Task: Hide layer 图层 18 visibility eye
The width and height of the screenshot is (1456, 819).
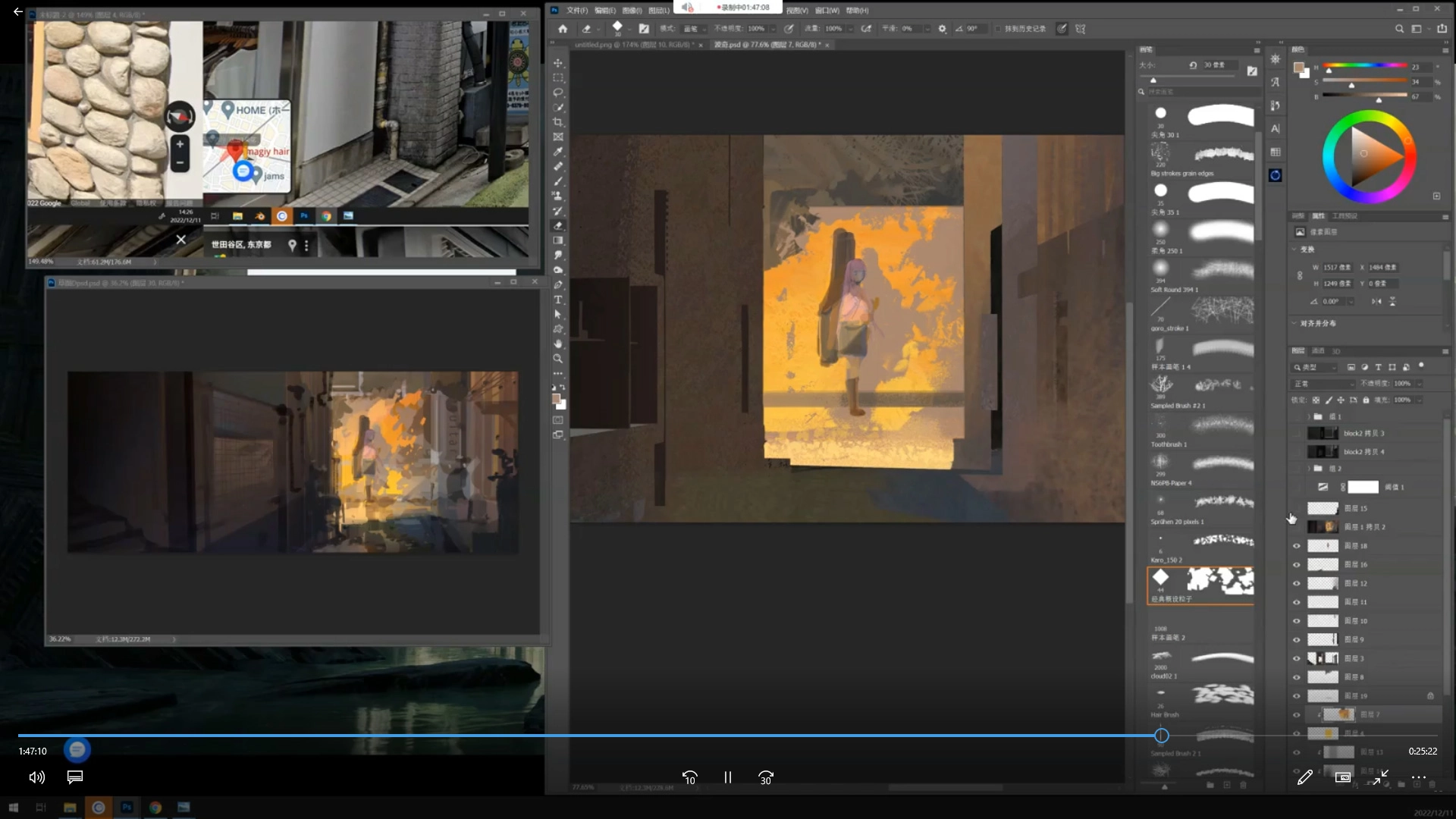Action: coord(1296,546)
